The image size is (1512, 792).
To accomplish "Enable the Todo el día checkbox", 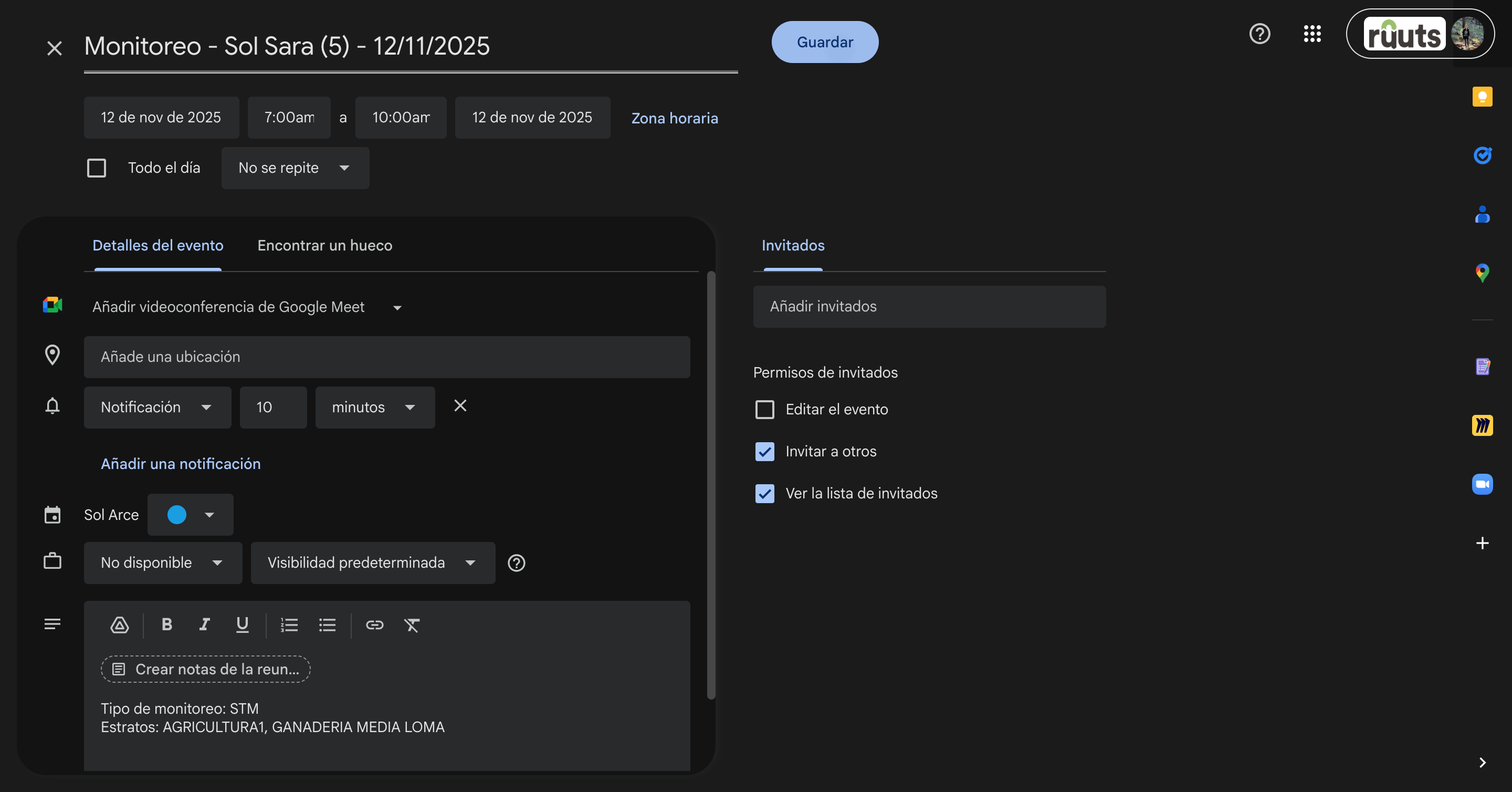I will (x=96, y=168).
